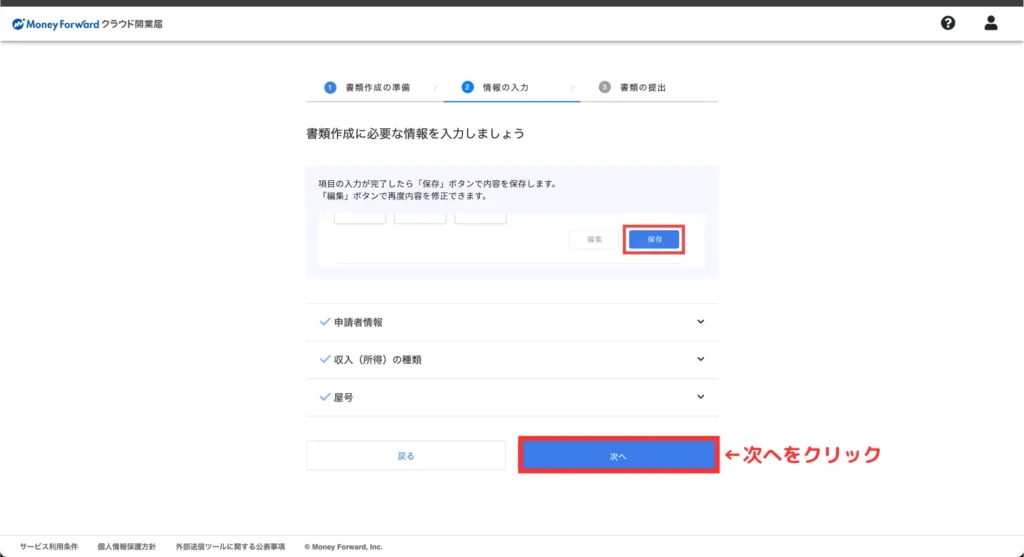Screen dimensions: 1024x557
Task: Open the user account profile icon
Action: click(991, 23)
